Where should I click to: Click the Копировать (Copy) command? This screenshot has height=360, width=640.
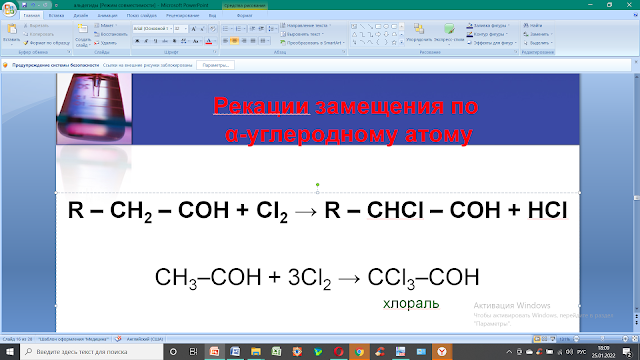(38, 34)
